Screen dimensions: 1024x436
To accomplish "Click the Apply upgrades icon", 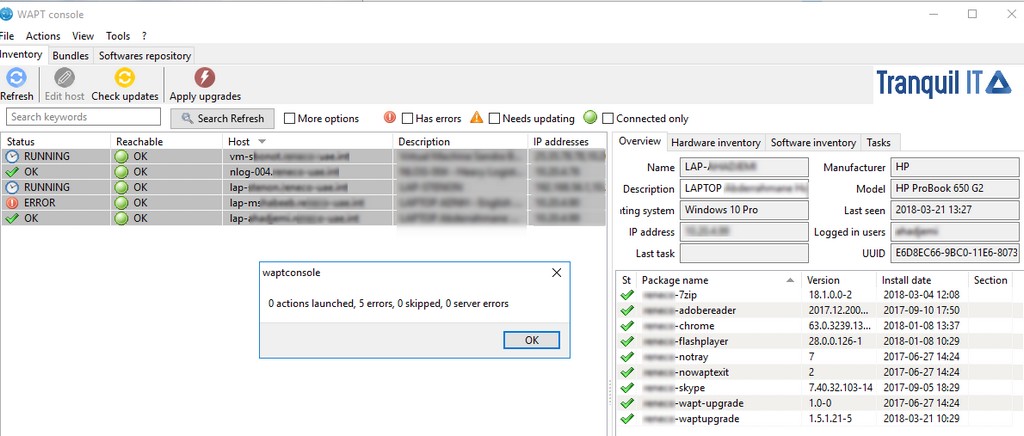I will tap(204, 78).
